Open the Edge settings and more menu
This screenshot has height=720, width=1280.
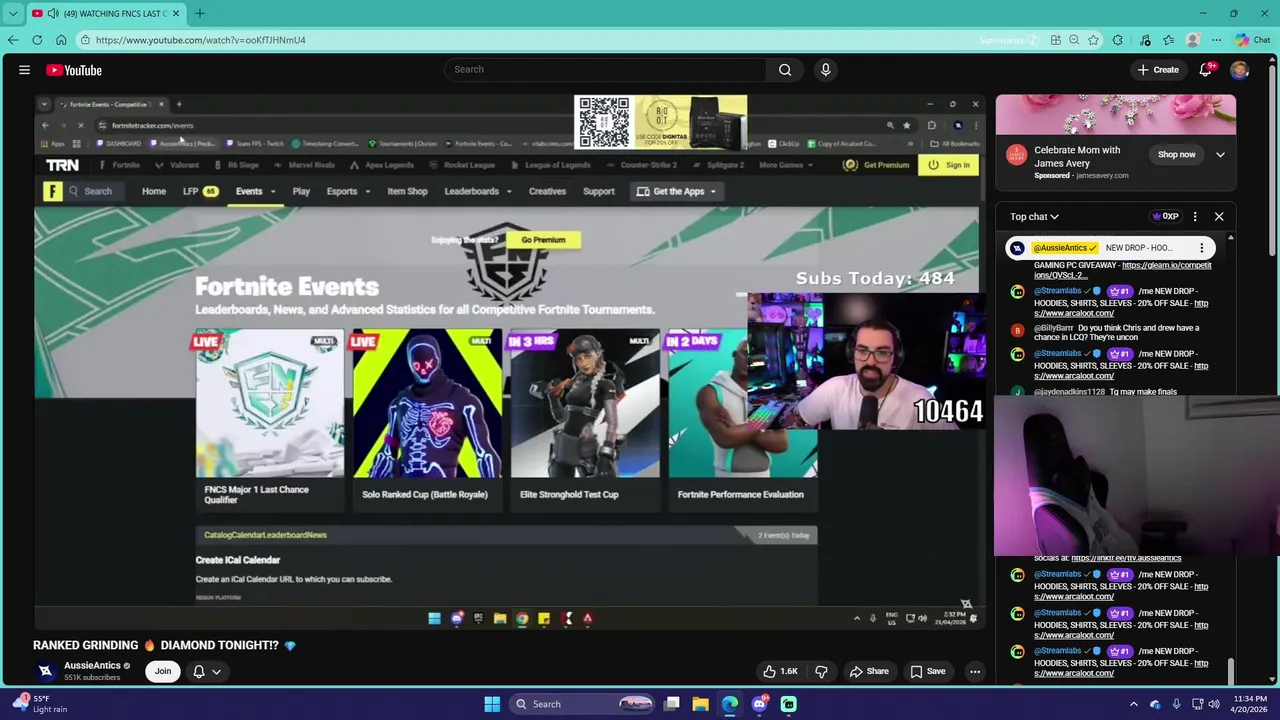tap(1216, 40)
